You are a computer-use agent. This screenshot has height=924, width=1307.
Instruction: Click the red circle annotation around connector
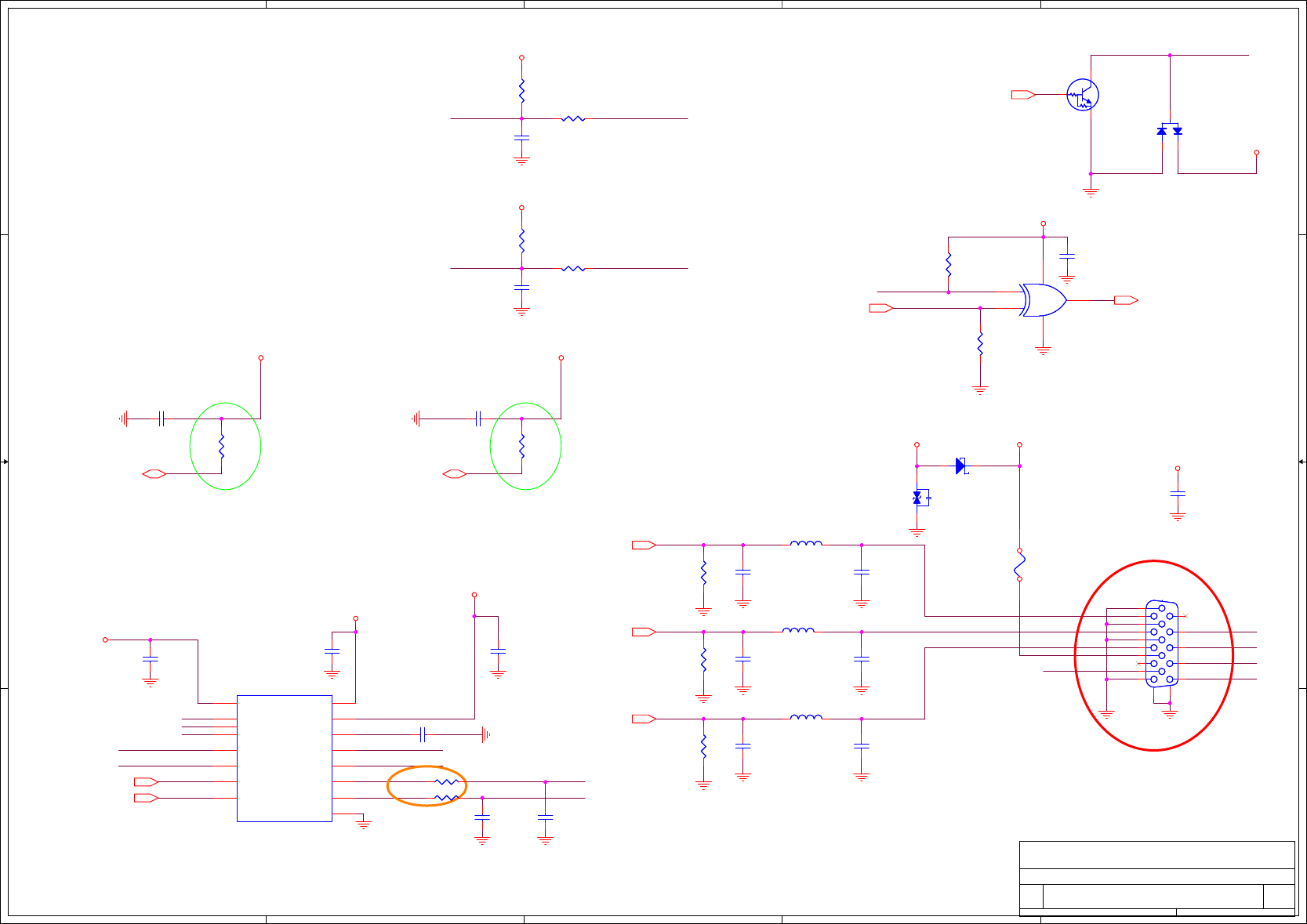pos(1154,655)
